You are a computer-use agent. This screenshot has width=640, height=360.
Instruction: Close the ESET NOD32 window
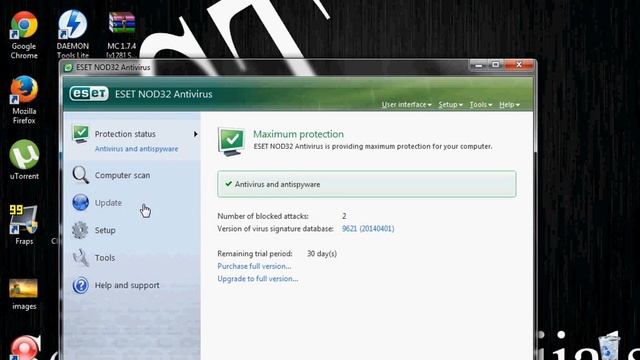click(x=519, y=65)
